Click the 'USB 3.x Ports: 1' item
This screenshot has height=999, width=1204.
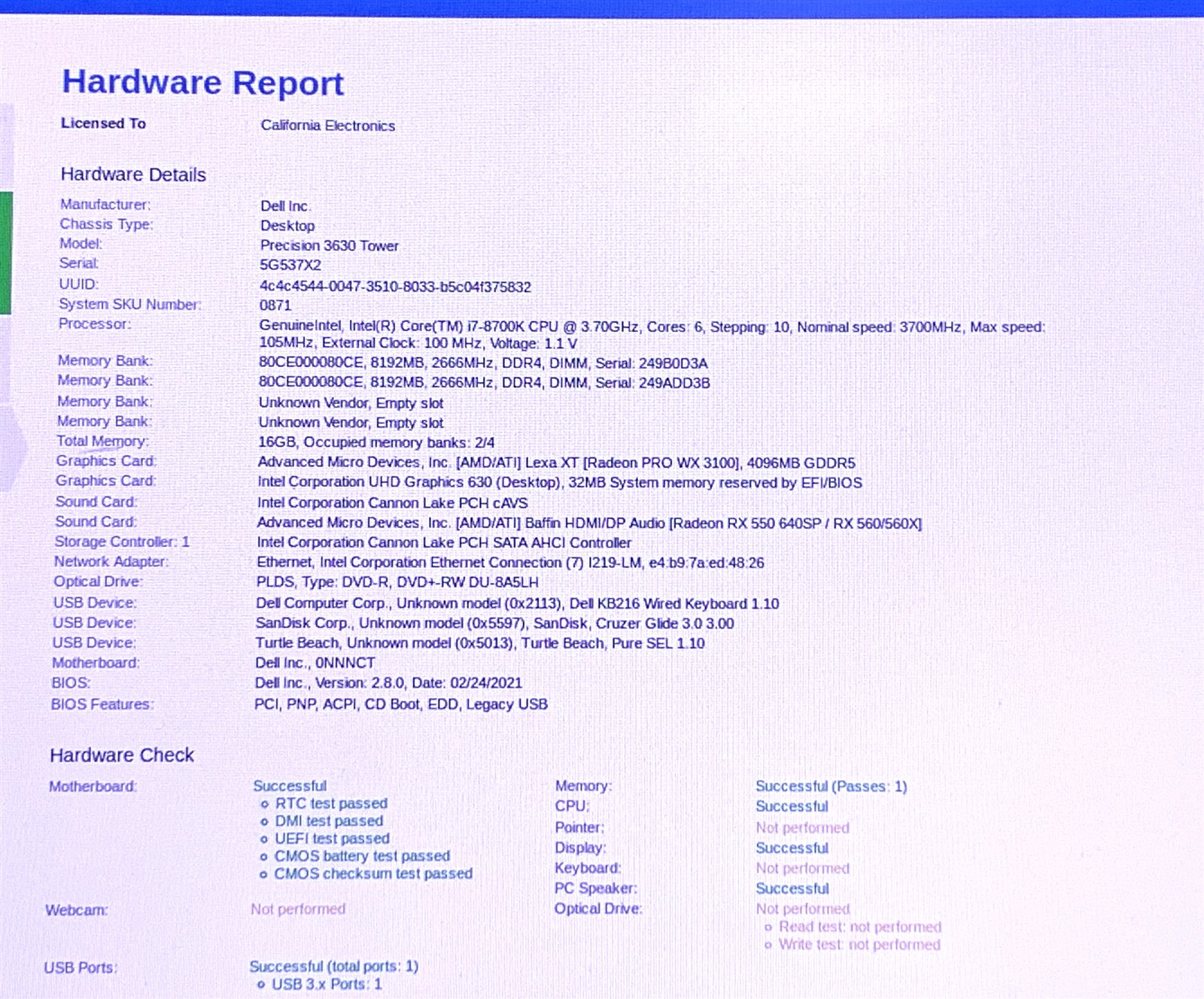click(x=327, y=984)
